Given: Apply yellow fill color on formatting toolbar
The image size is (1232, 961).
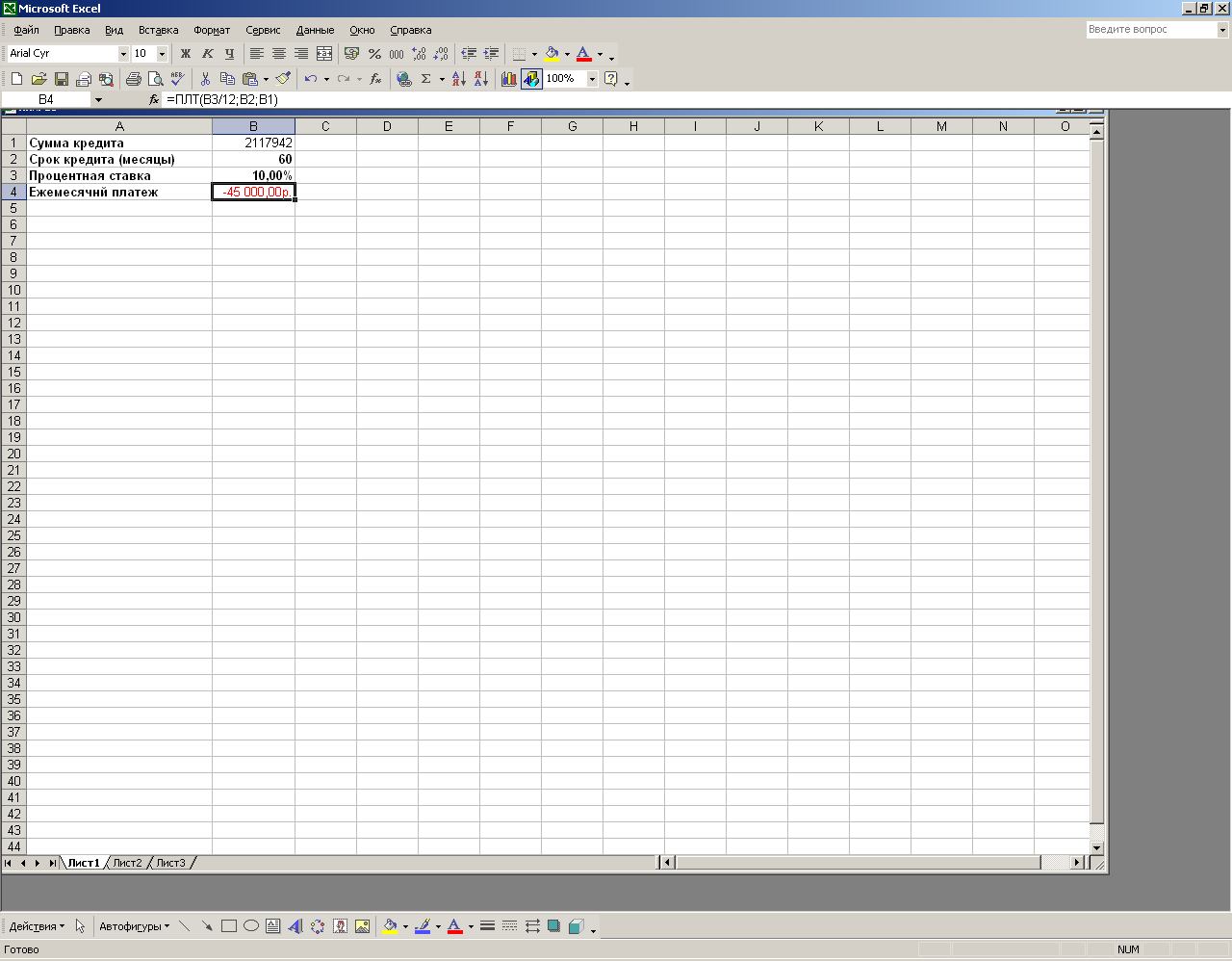Looking at the screenshot, I should (552, 54).
